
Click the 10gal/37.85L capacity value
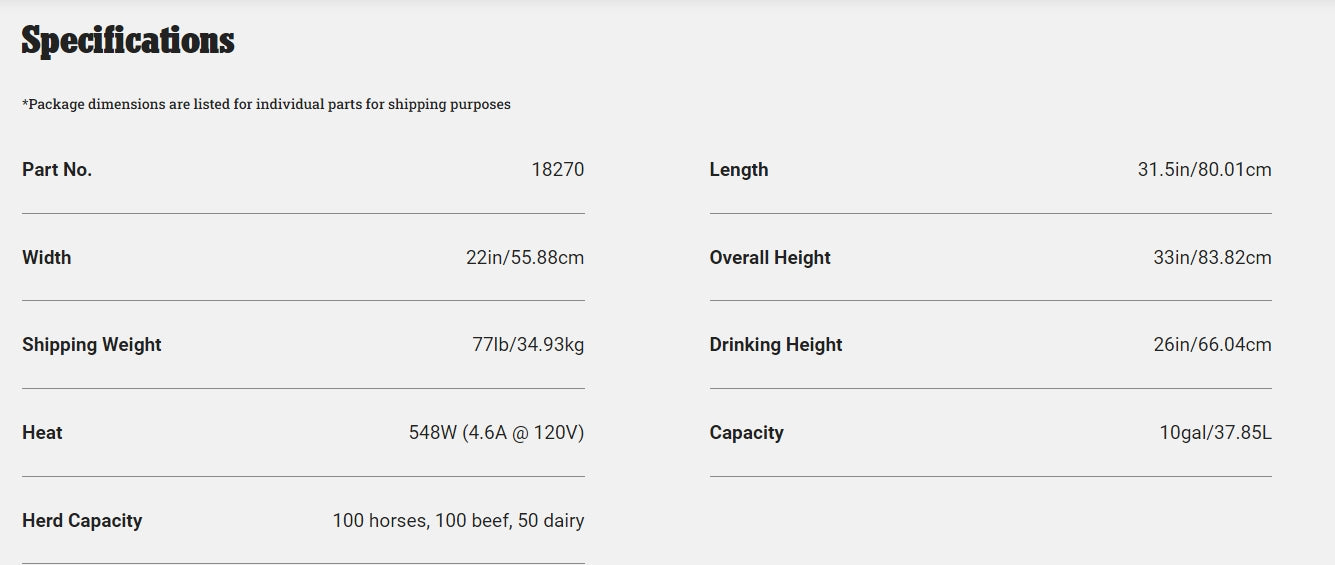tap(1215, 433)
